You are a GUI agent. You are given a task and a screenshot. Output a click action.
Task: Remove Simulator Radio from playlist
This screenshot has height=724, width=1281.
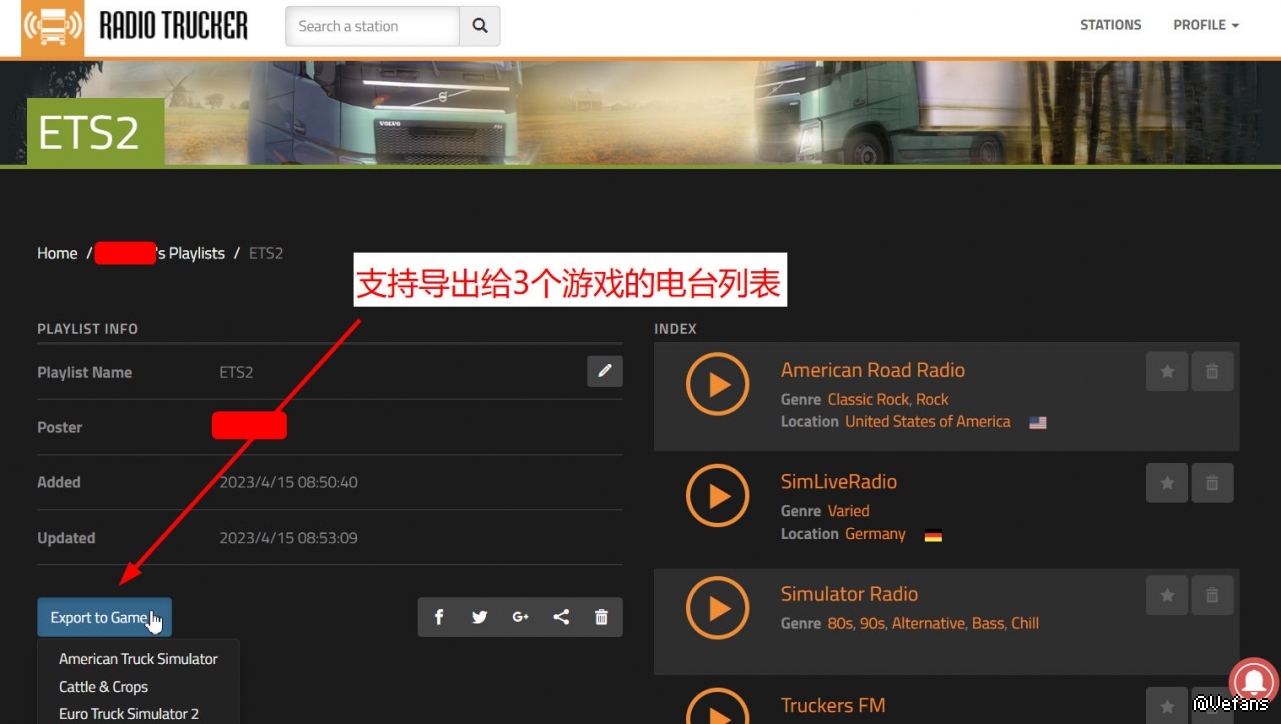(1212, 595)
